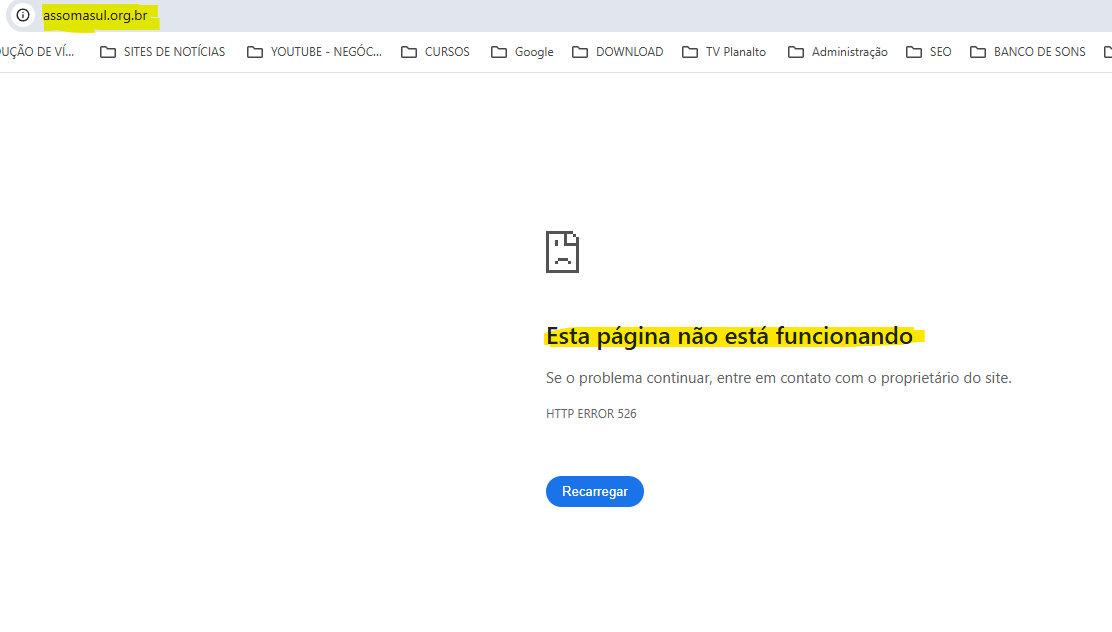Open the SITES DE NOTÍCIAS folder icon
This screenshot has height=632, width=1112.
109,51
